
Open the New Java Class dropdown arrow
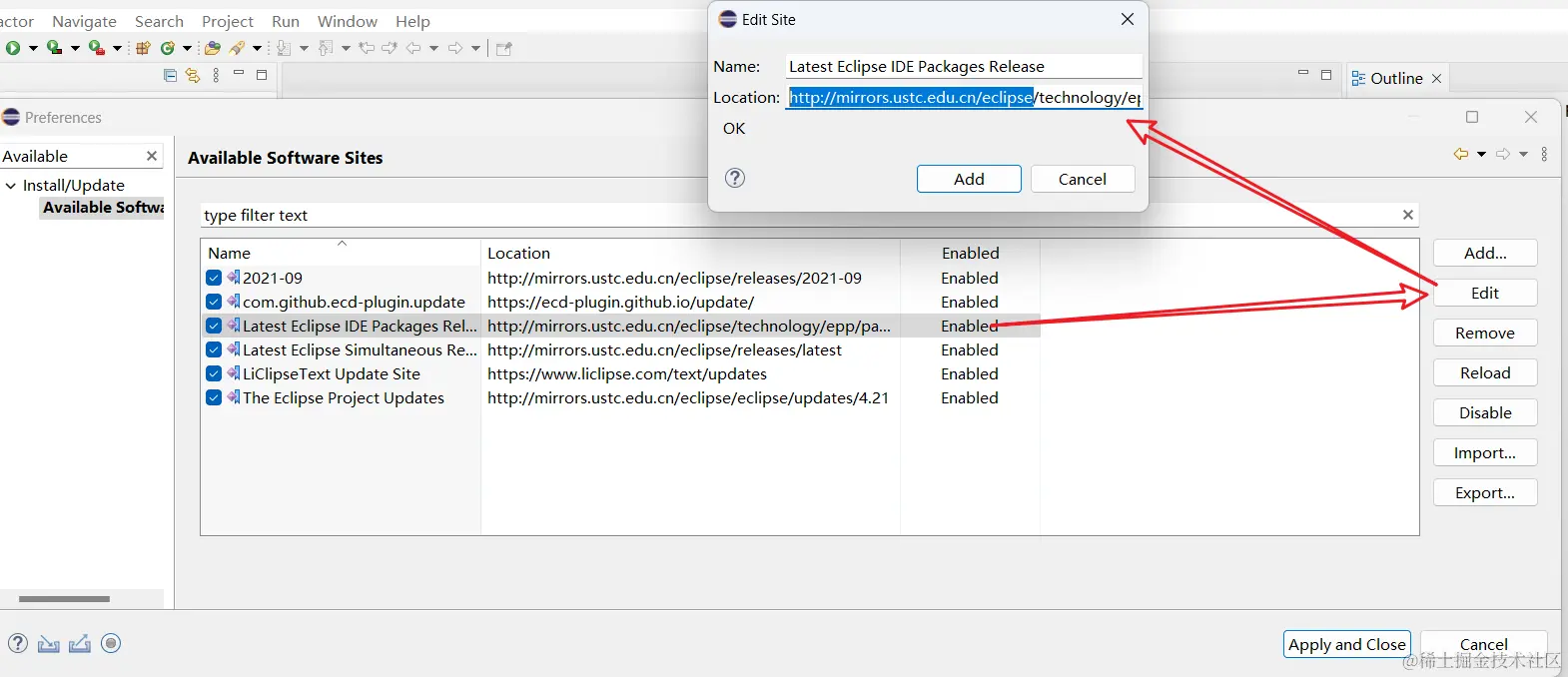point(187,48)
